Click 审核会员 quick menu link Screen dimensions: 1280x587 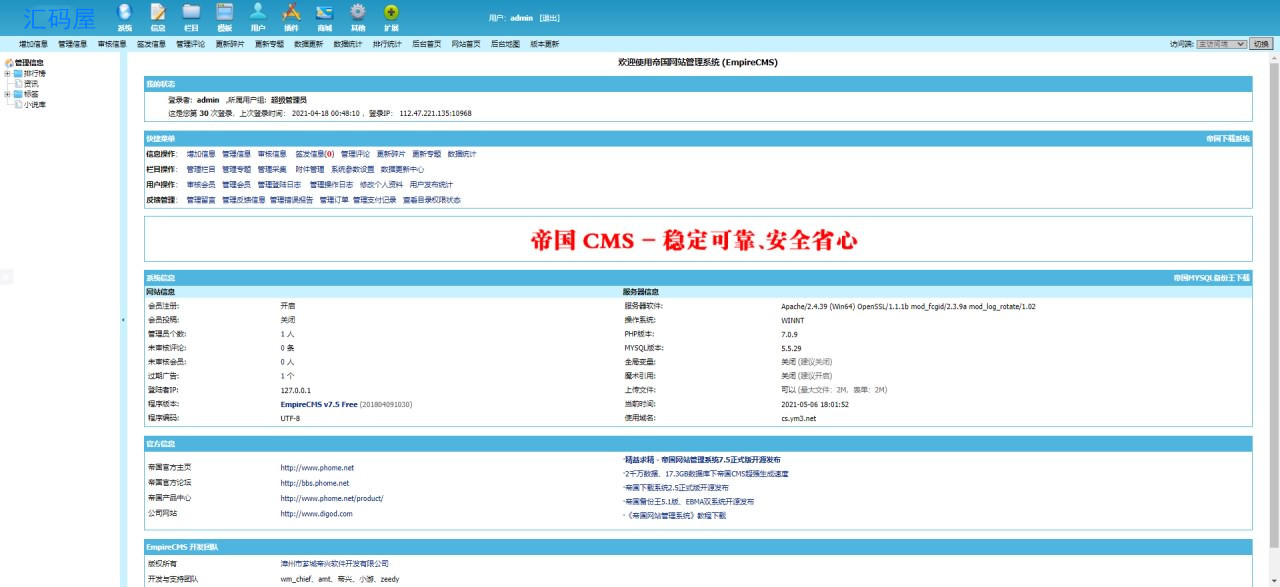pyautogui.click(x=201, y=184)
